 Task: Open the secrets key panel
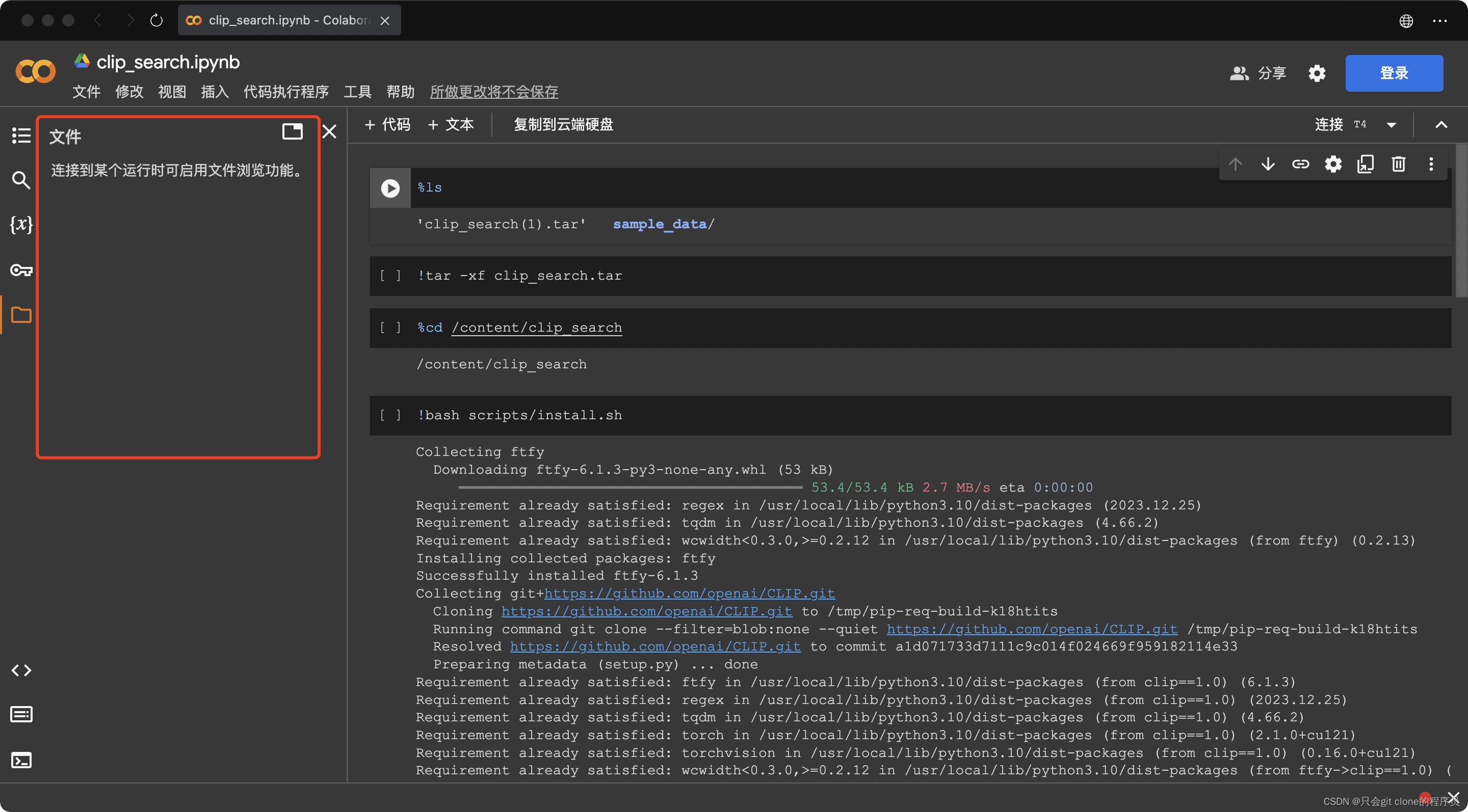click(21, 269)
